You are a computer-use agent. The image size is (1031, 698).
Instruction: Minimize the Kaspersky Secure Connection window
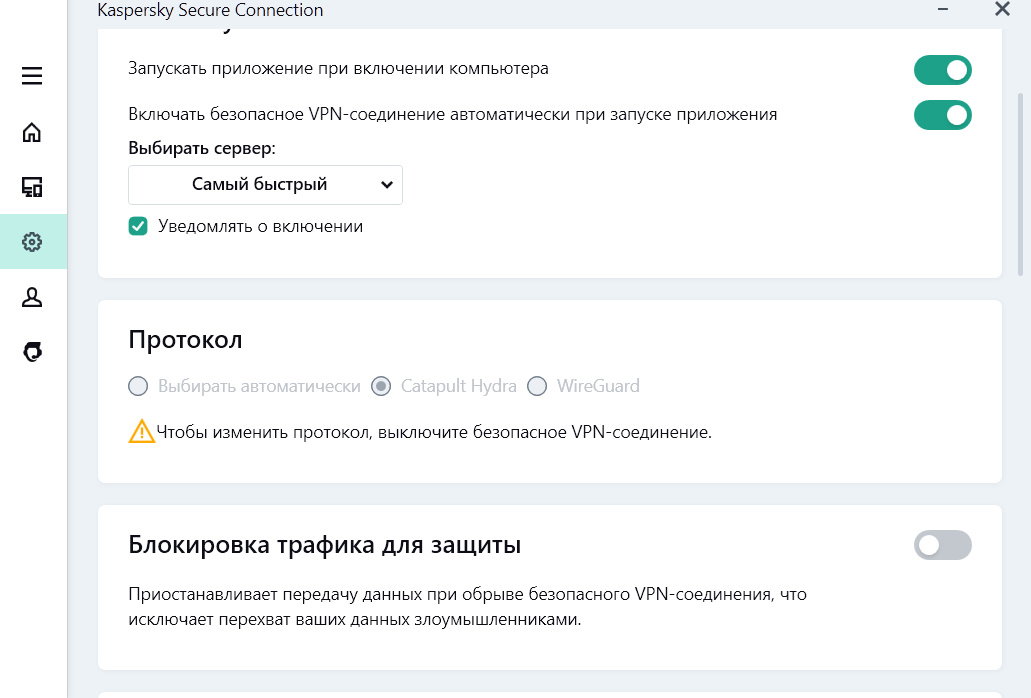[x=943, y=10]
